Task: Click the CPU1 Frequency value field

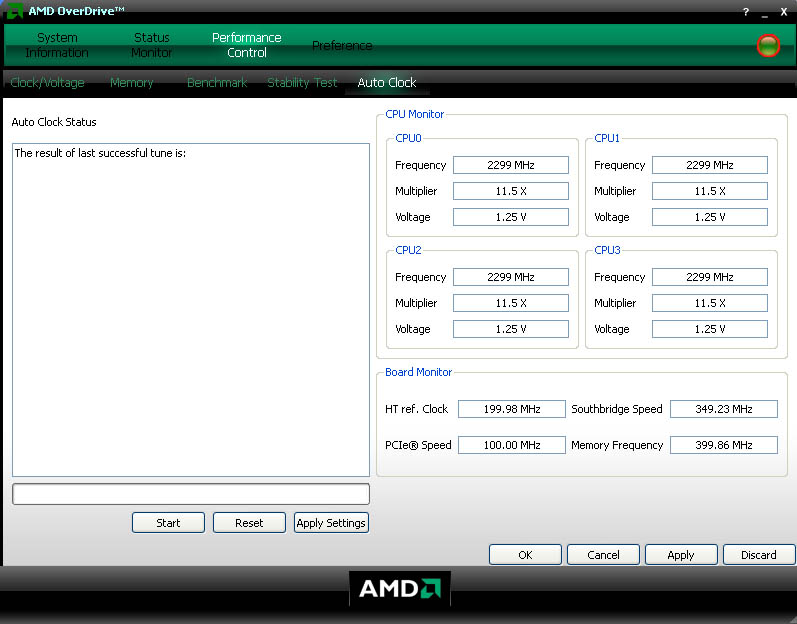Action: [x=710, y=165]
